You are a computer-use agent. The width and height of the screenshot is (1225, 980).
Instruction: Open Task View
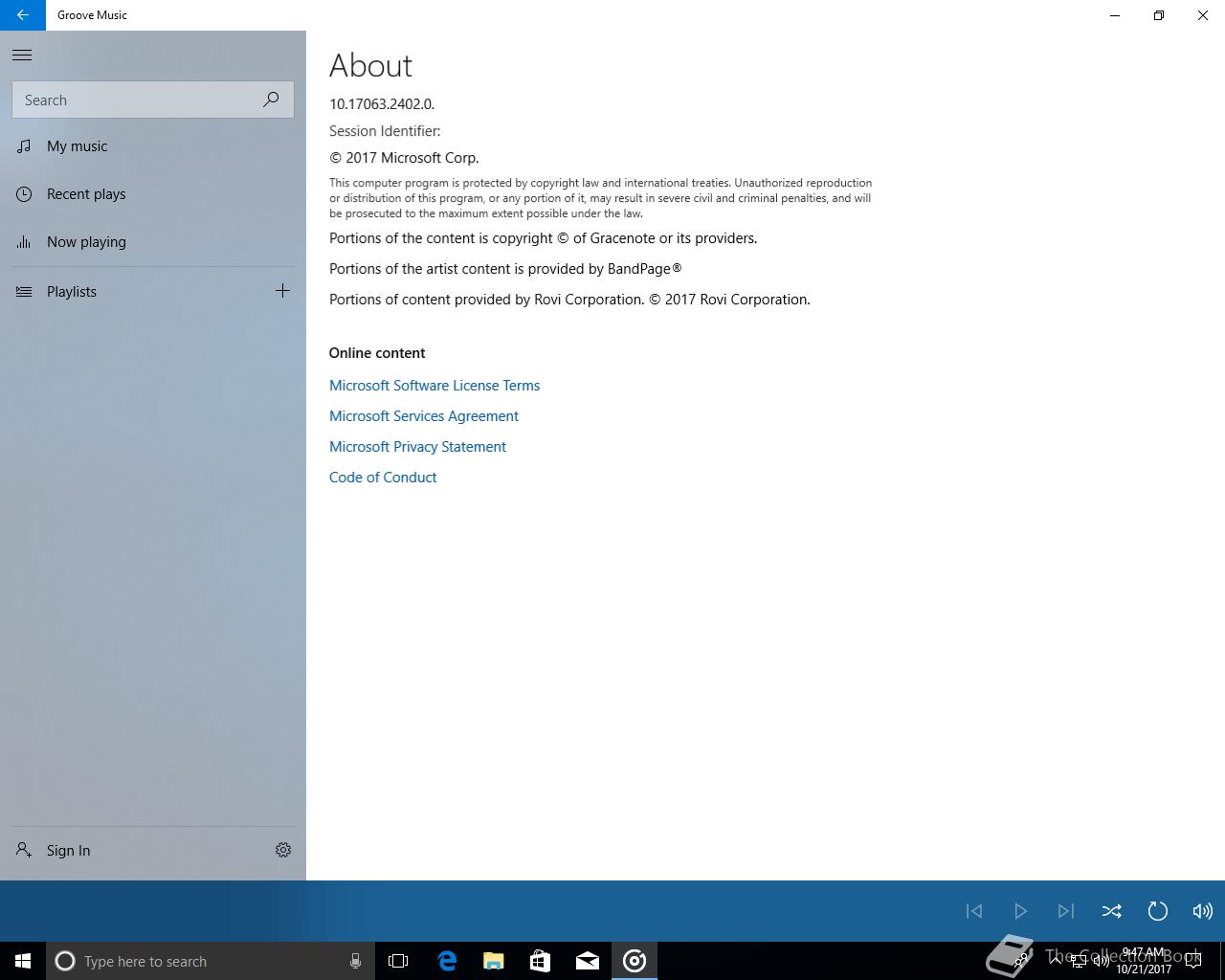pyautogui.click(x=398, y=961)
